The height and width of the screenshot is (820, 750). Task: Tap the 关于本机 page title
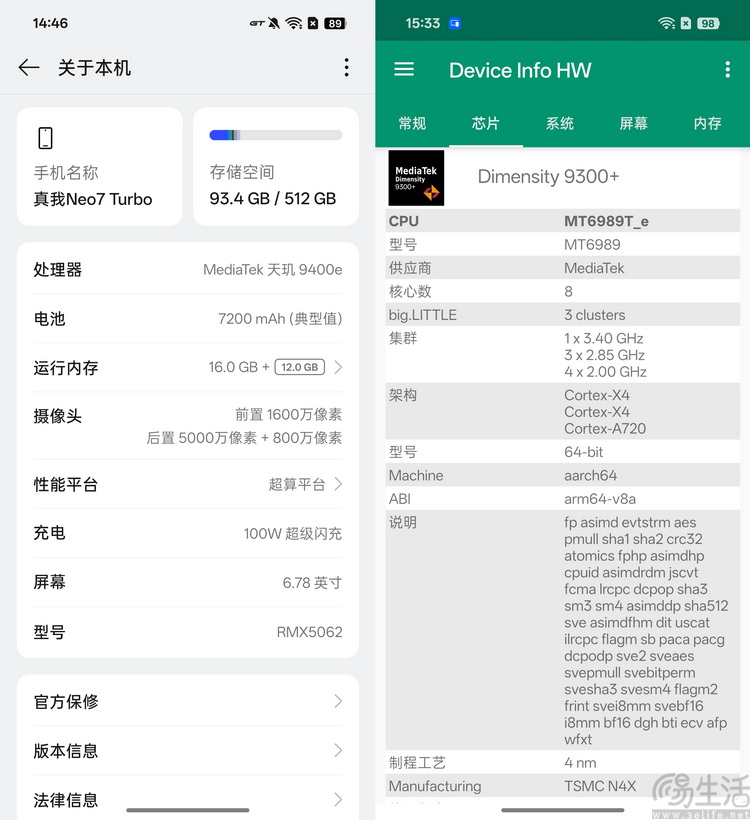coord(94,68)
